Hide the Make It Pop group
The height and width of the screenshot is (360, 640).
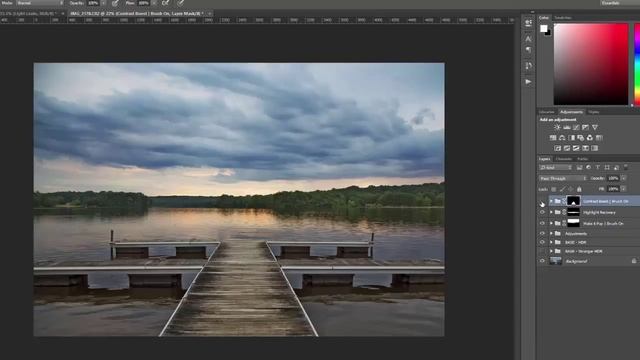click(542, 223)
